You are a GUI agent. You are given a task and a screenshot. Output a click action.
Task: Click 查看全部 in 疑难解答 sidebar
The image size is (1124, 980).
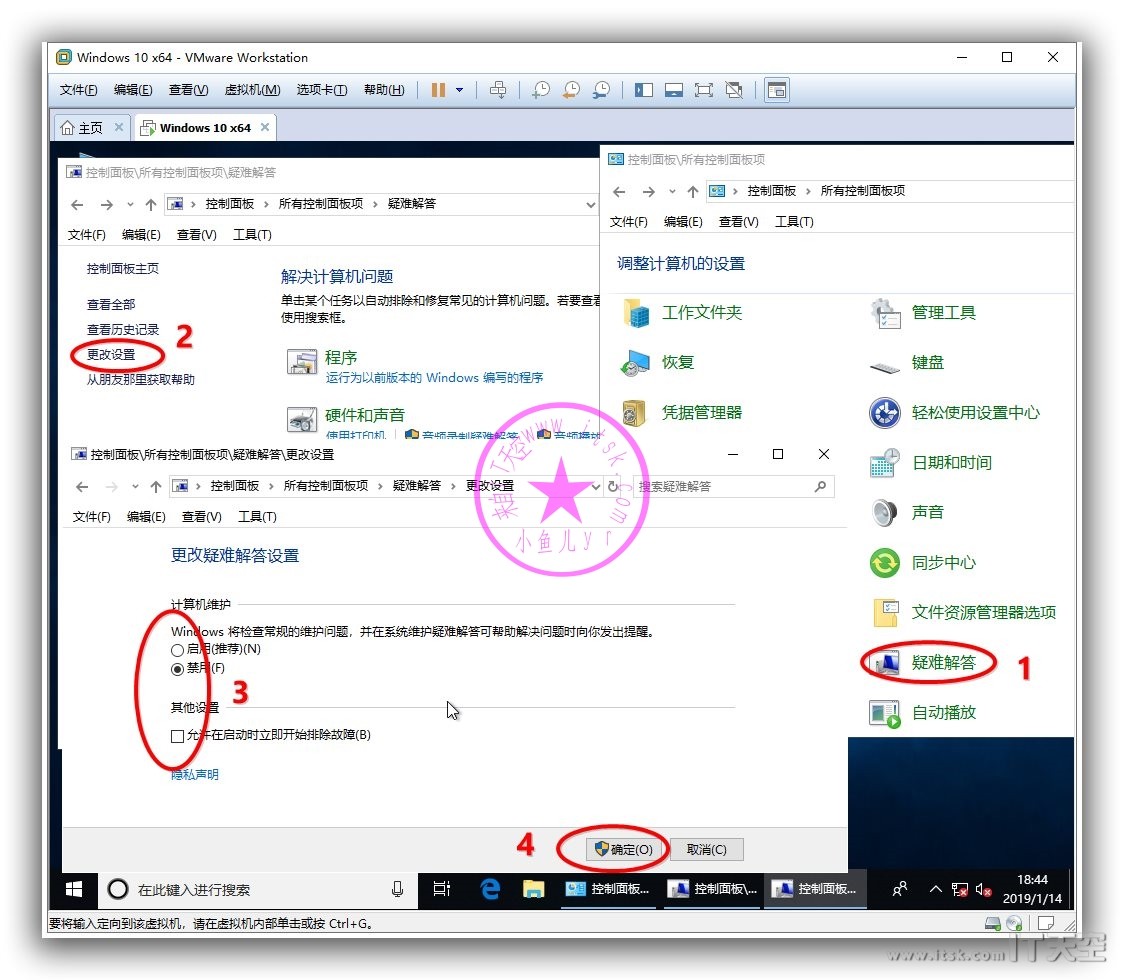click(x=111, y=304)
